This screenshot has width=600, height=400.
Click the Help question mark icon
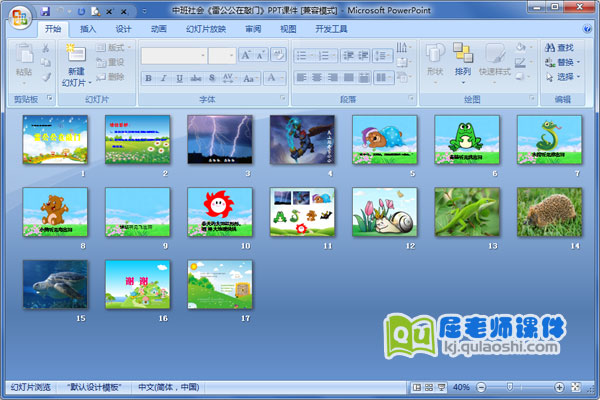pos(586,29)
